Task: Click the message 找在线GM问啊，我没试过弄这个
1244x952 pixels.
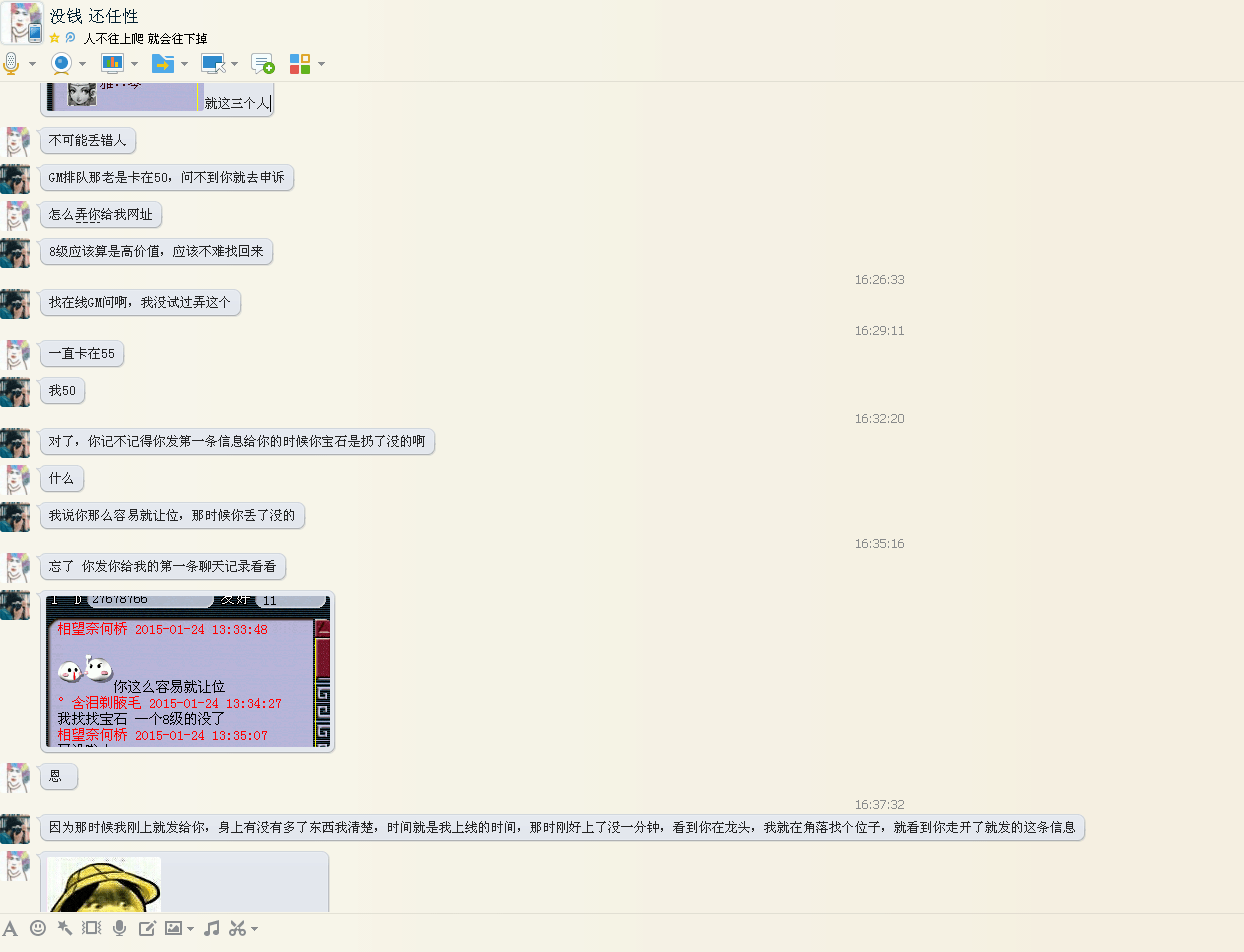Action: [140, 302]
